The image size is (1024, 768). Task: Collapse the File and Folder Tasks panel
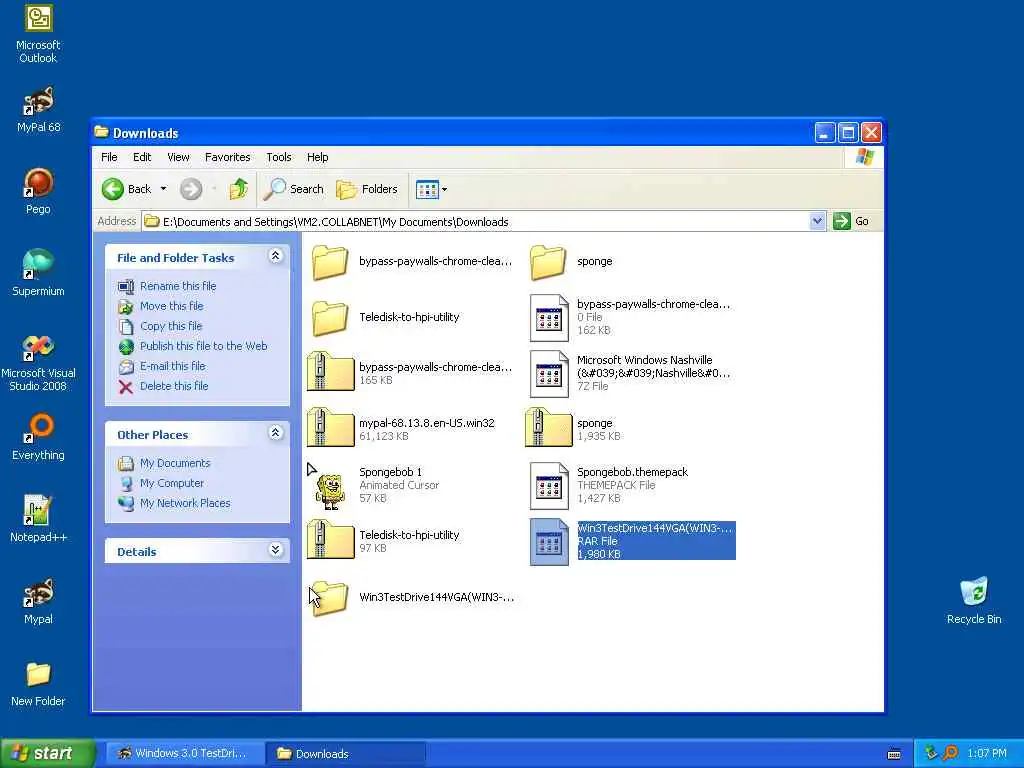pos(276,256)
